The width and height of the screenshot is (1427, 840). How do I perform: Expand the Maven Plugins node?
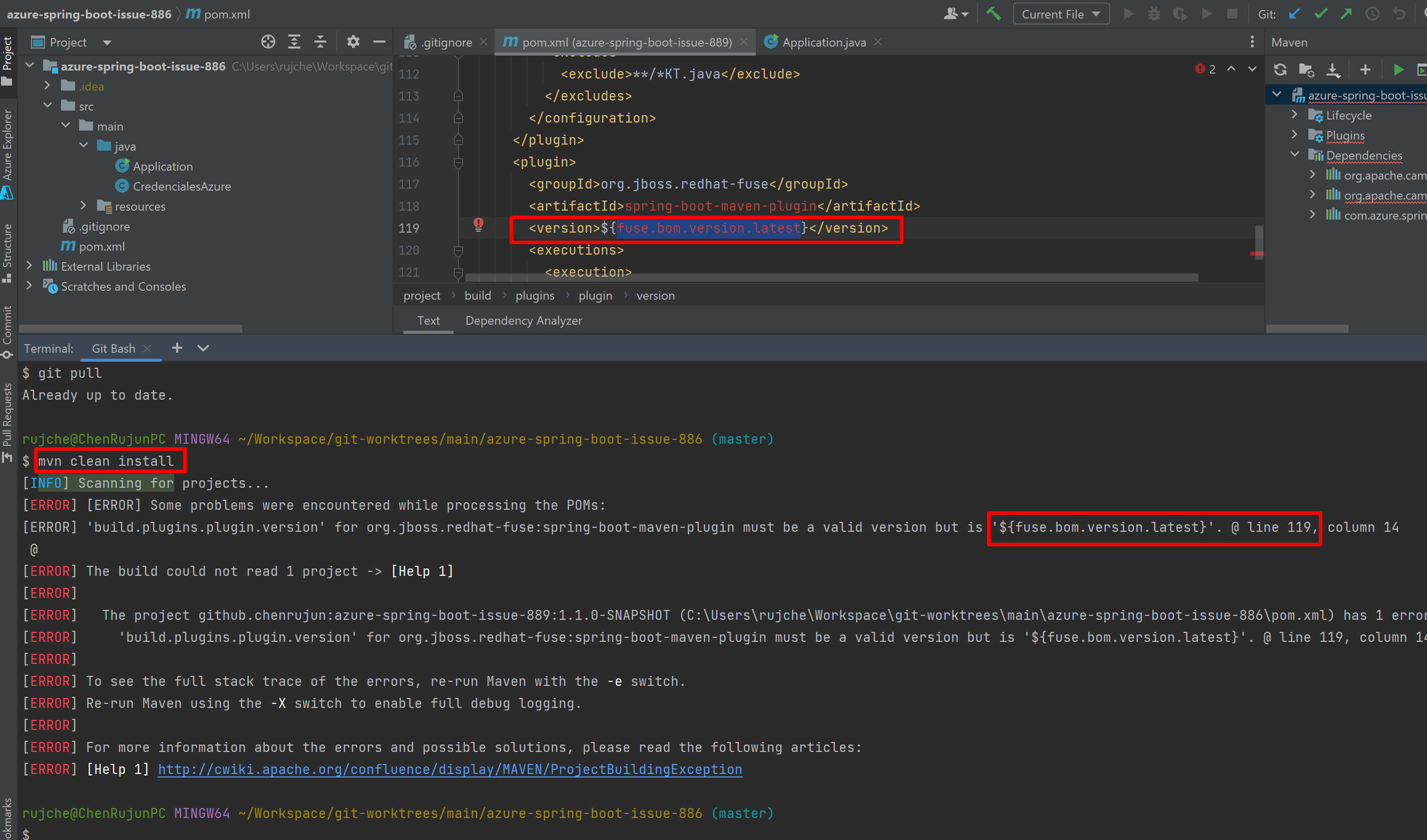(x=1294, y=135)
